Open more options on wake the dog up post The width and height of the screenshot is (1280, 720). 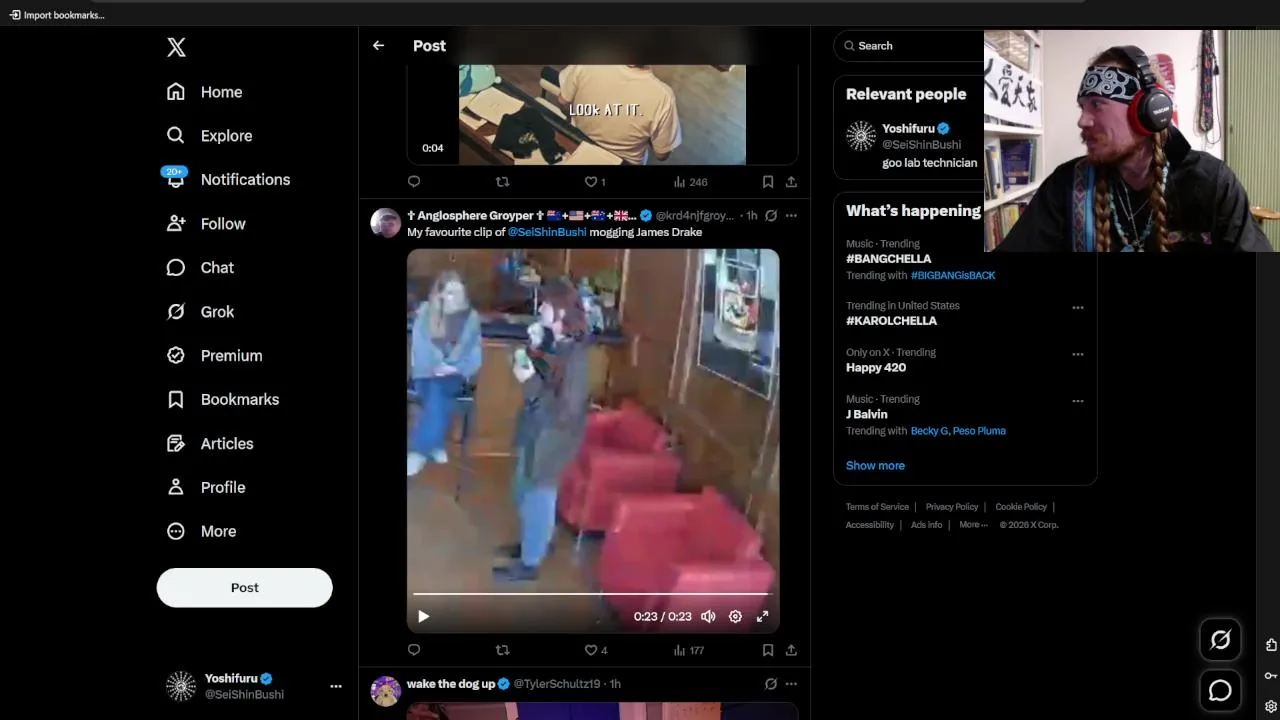pyautogui.click(x=791, y=684)
